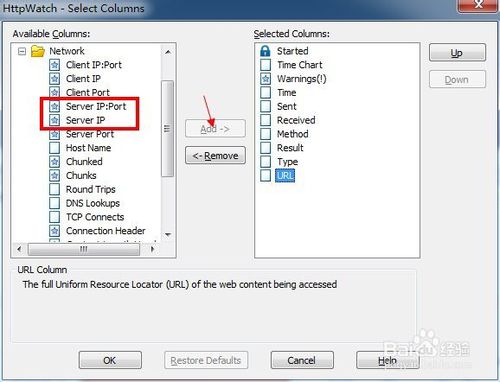
Task: Select Time Chart in selected columns
Action: pos(300,65)
